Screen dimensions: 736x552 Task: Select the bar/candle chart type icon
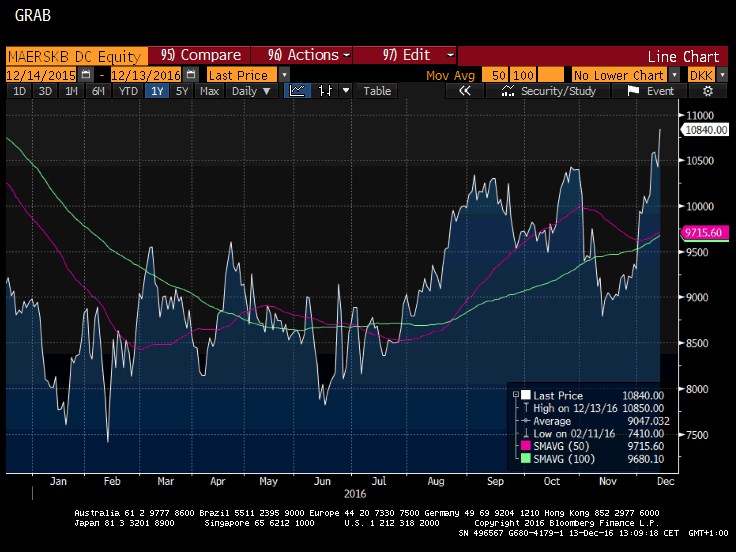click(325, 91)
